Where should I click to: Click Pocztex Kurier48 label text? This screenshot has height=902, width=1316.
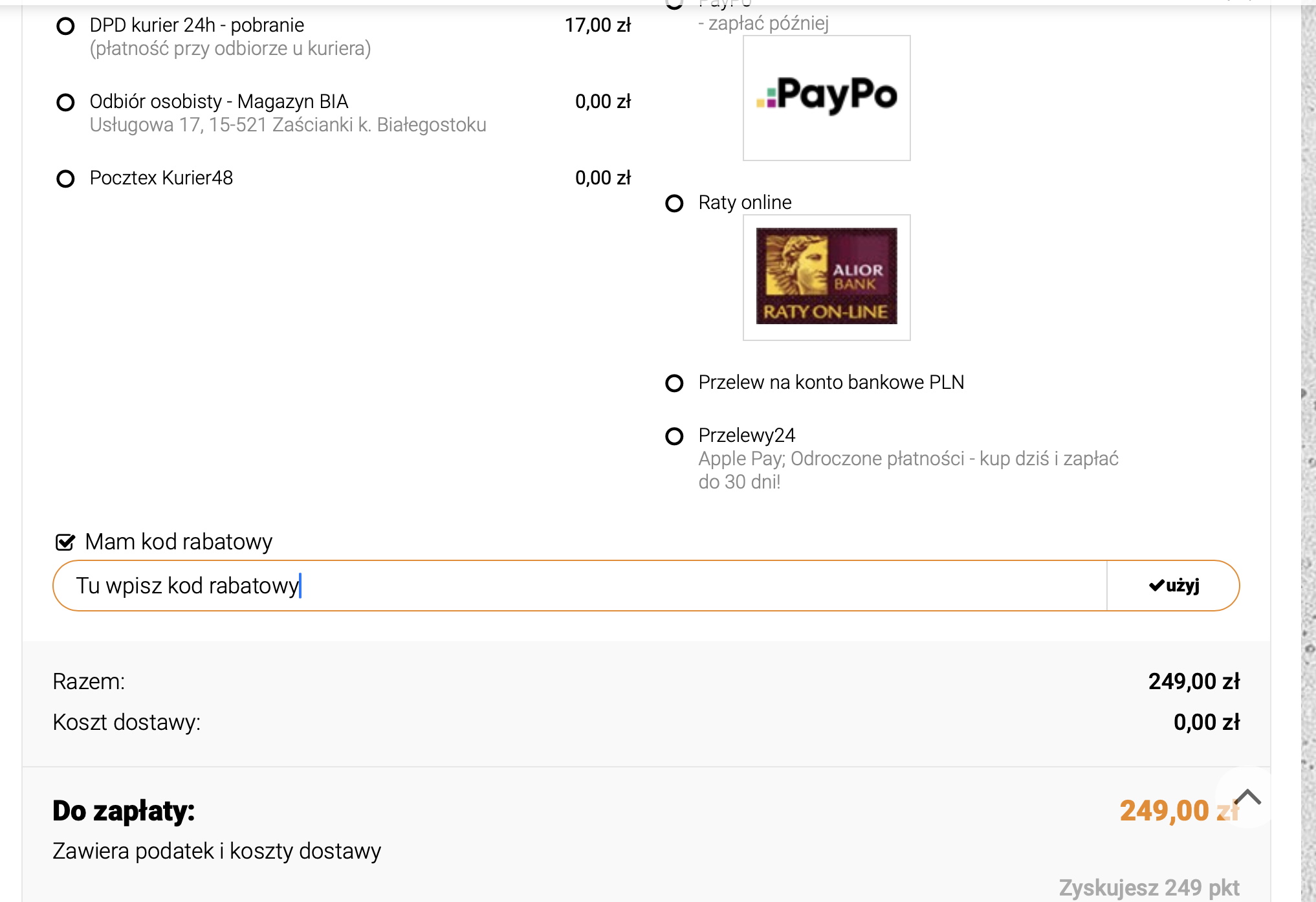coord(161,178)
